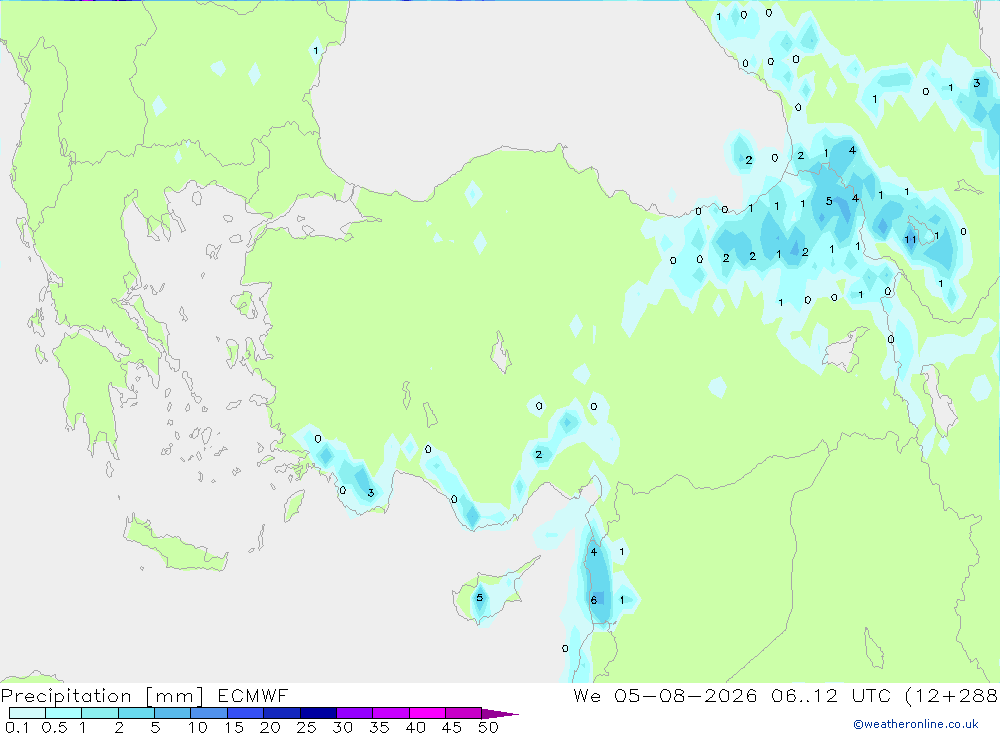This screenshot has height=733, width=1000.
Task: Click the '11' precipitation value near Lake Van
Action: 910,240
